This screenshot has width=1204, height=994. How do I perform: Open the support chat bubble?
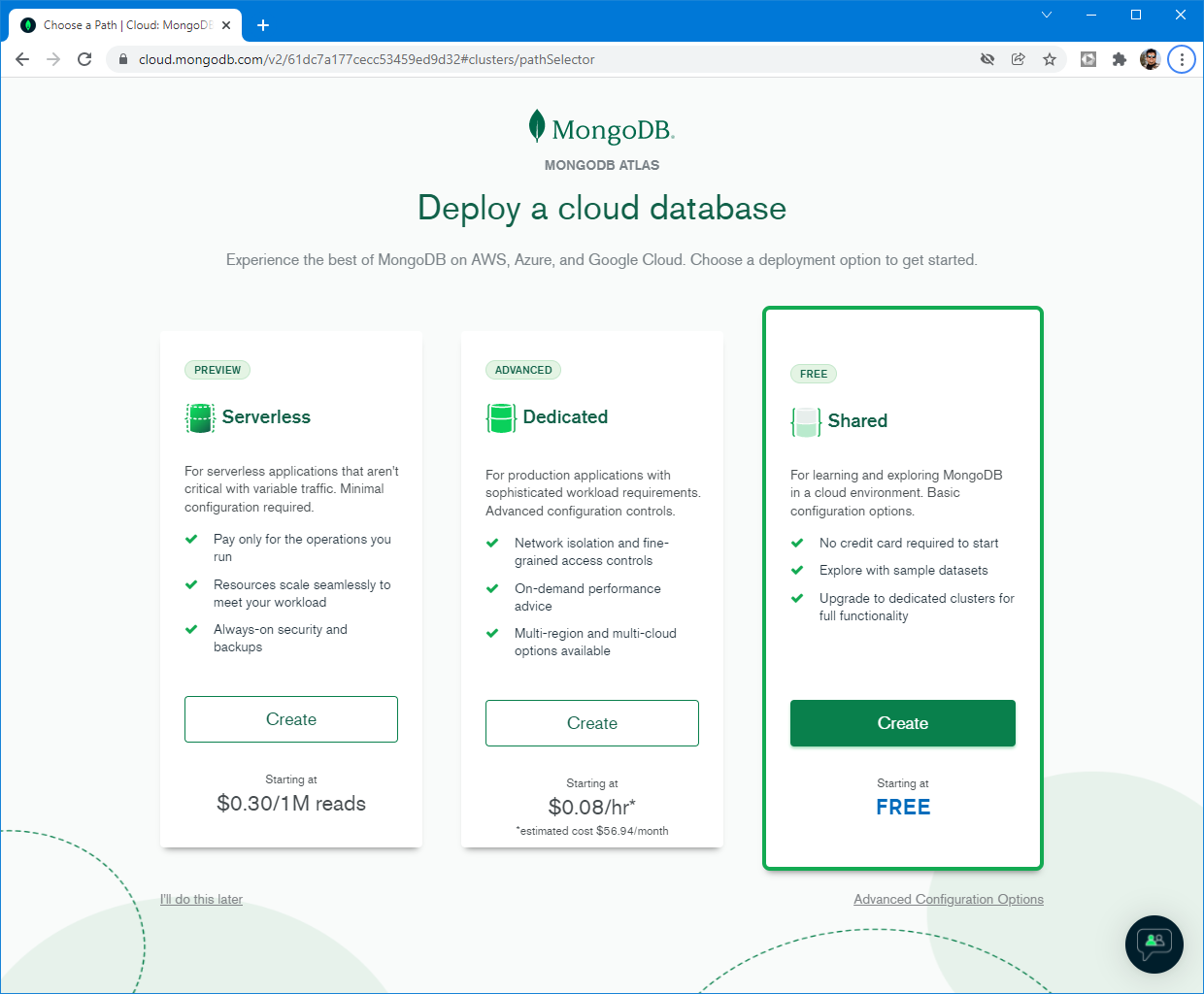click(1154, 944)
